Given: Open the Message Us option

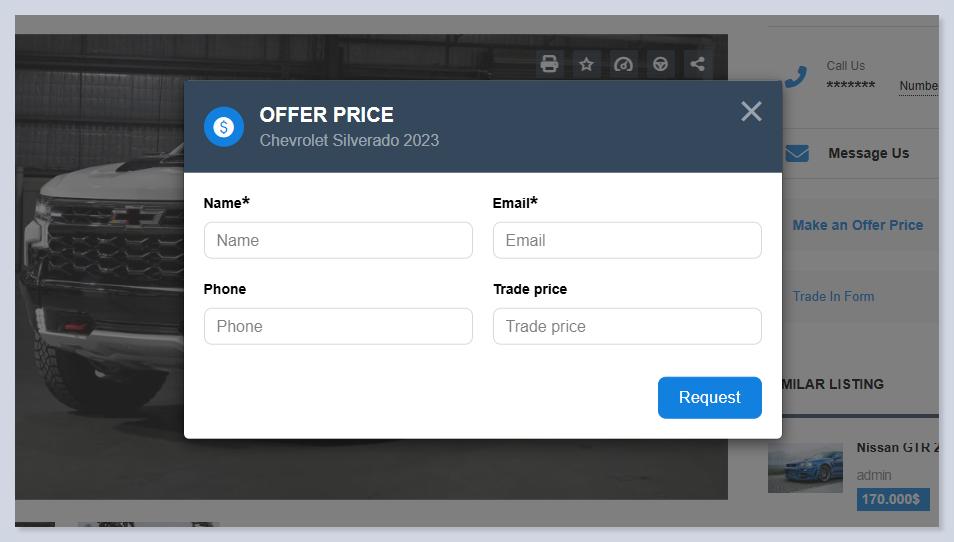Looking at the screenshot, I should tap(868, 153).
